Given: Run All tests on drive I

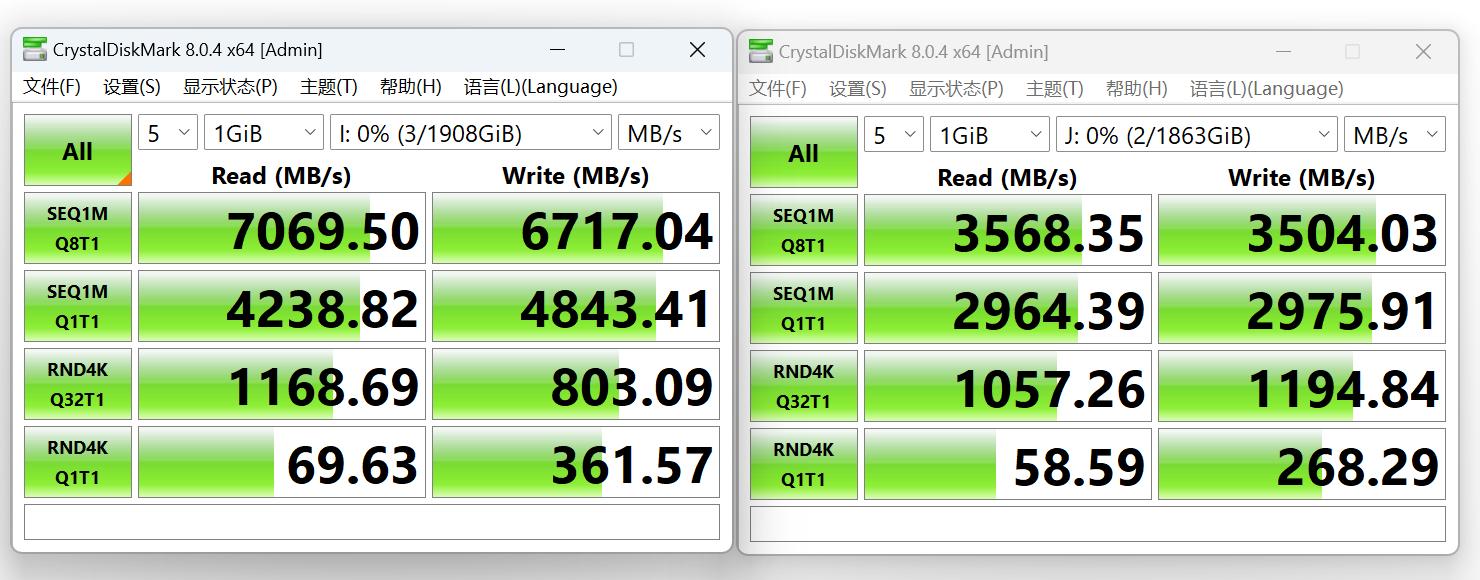Looking at the screenshot, I should click(x=77, y=150).
